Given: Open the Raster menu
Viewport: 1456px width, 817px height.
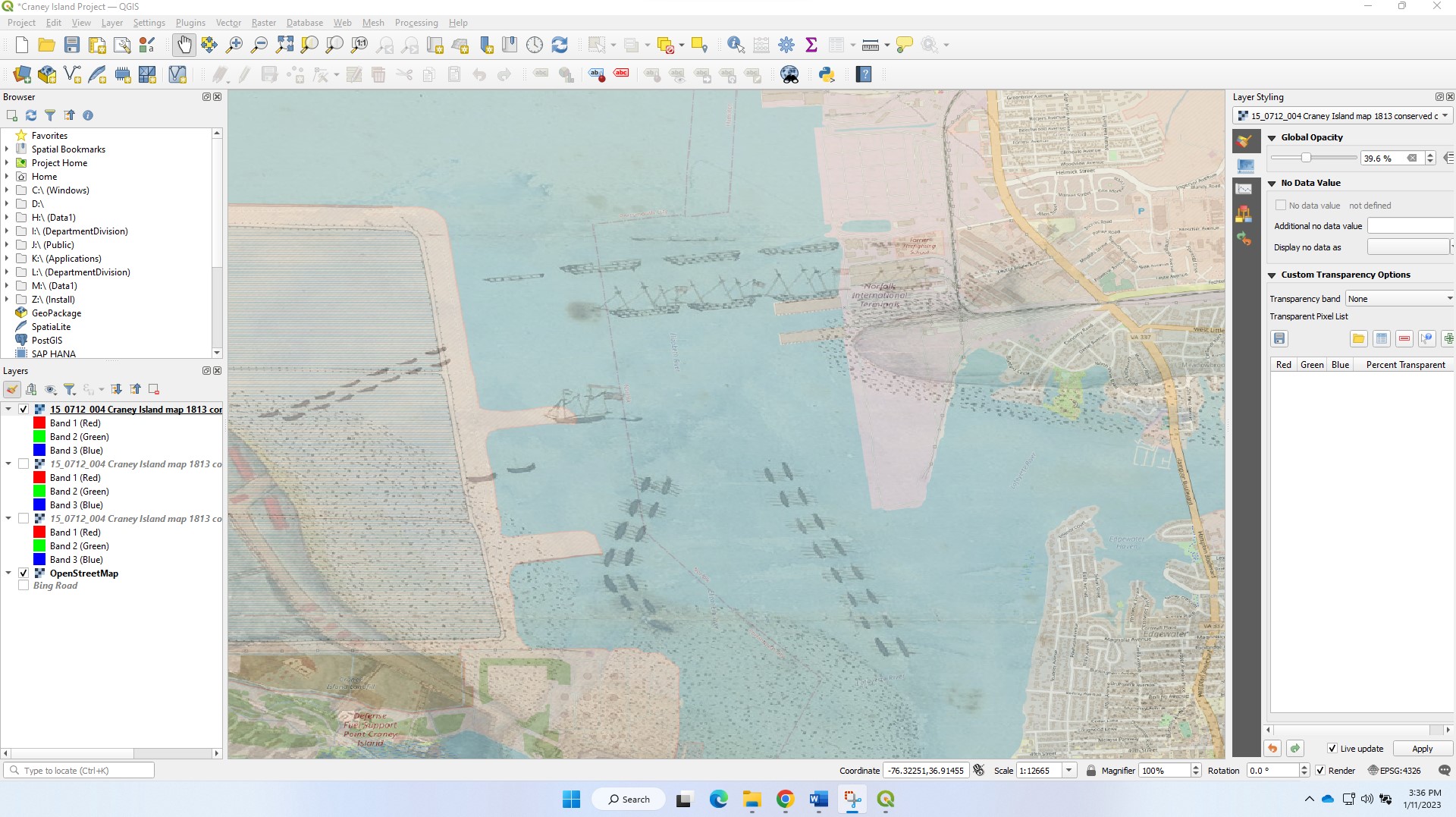Looking at the screenshot, I should (263, 23).
